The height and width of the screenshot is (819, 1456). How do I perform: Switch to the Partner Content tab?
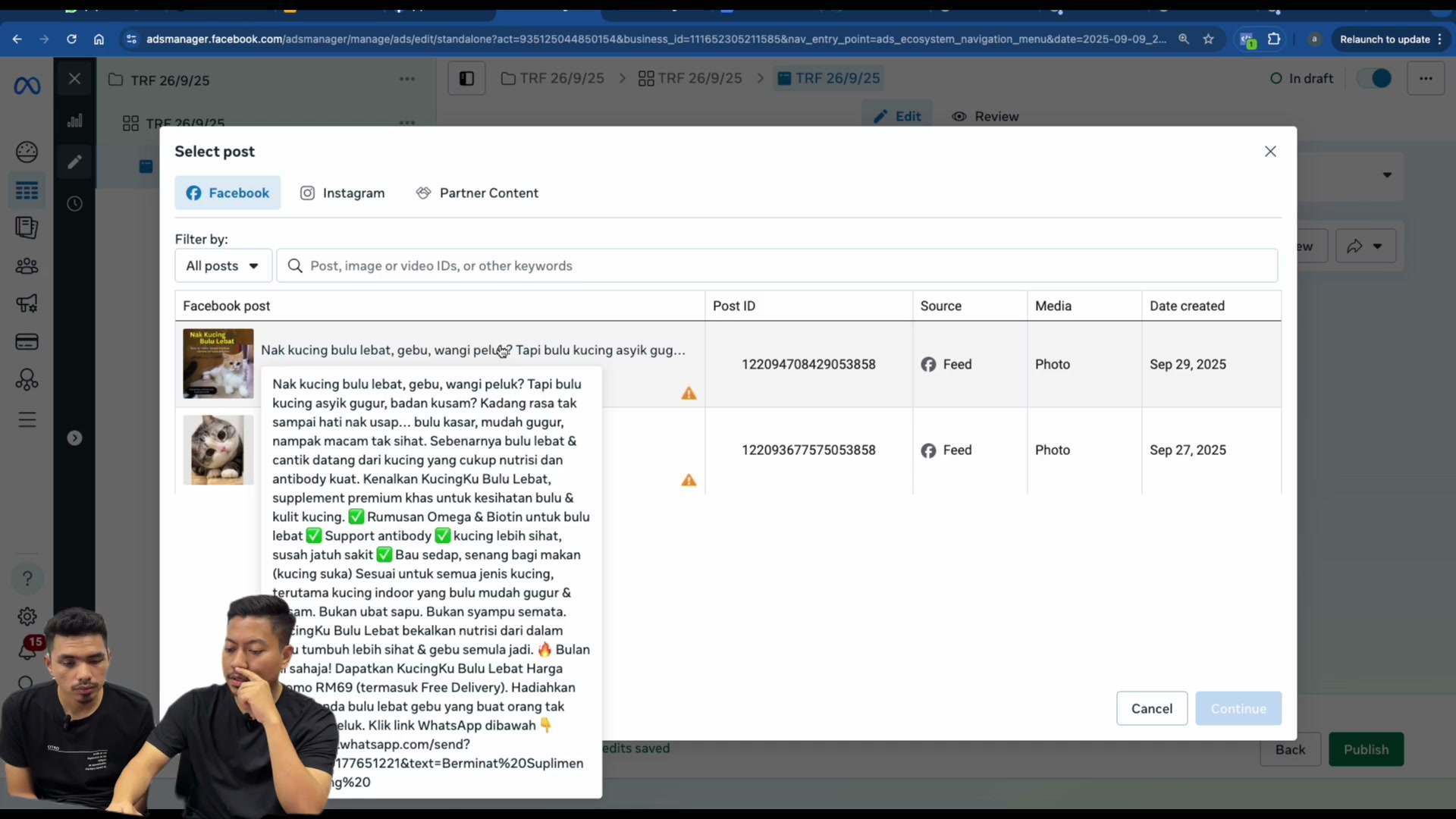coord(477,193)
